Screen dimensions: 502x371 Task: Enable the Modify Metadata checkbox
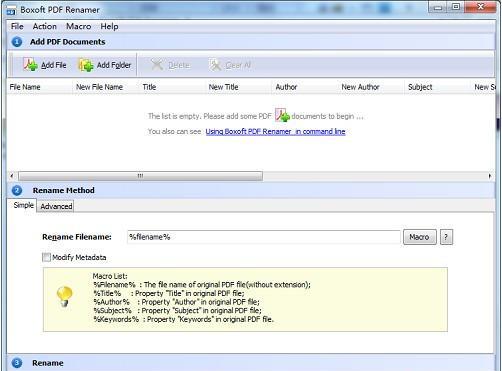click(x=46, y=257)
